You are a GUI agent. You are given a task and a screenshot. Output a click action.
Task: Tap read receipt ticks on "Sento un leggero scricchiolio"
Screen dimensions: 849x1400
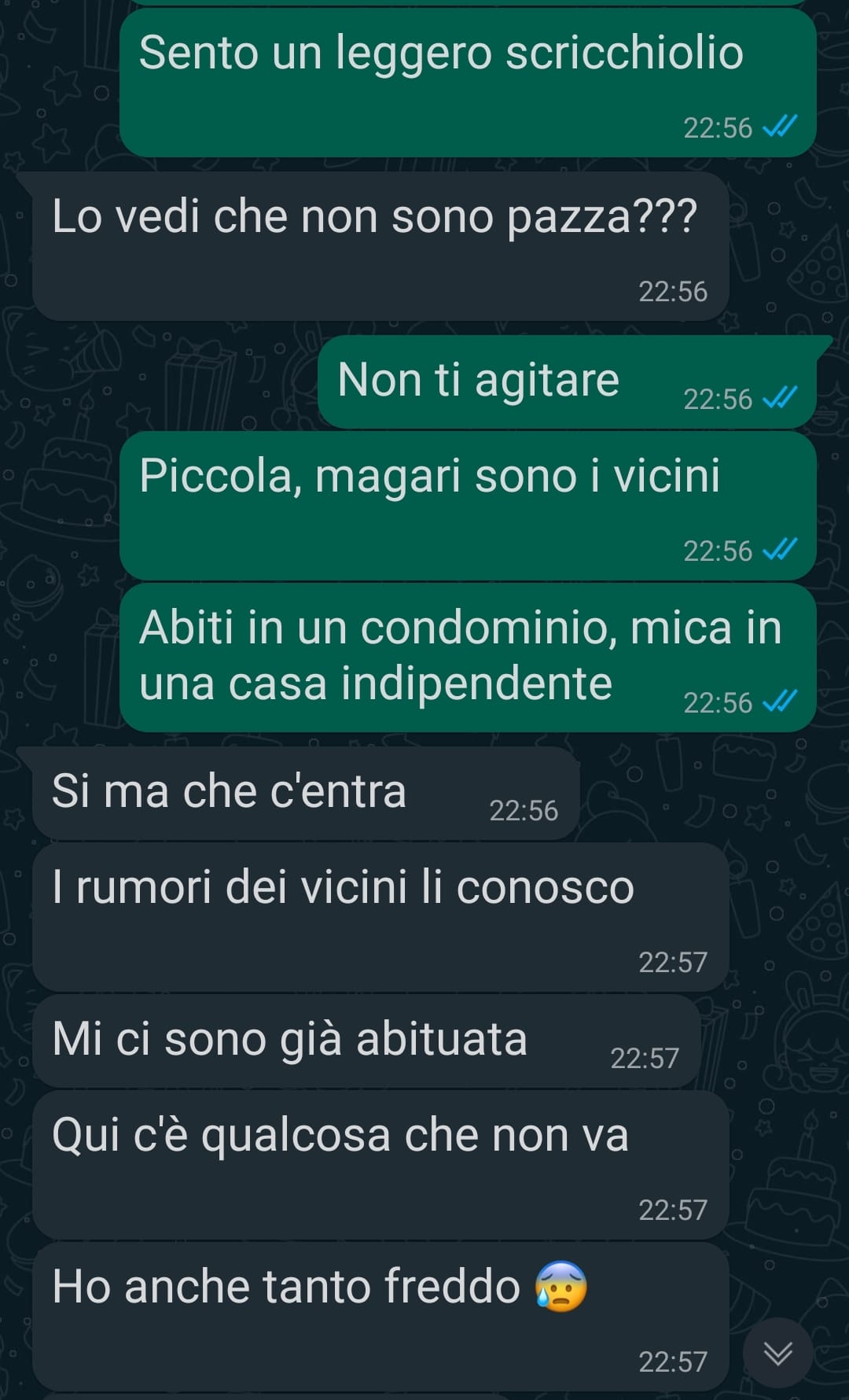pyautogui.click(x=781, y=127)
